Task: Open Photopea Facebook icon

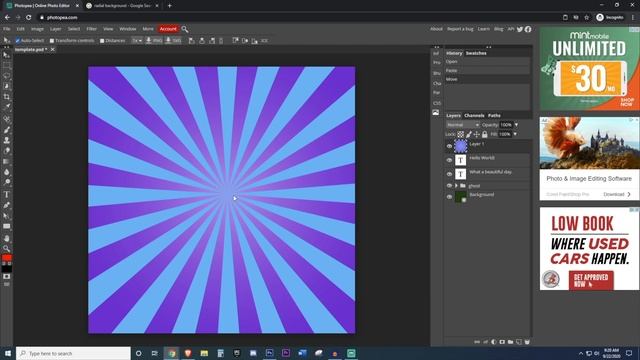Action: (528, 29)
